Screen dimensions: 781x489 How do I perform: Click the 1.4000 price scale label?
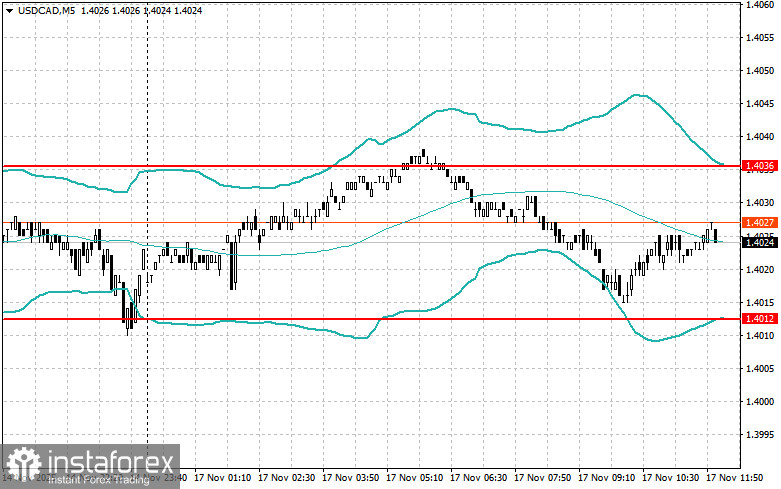click(x=760, y=401)
